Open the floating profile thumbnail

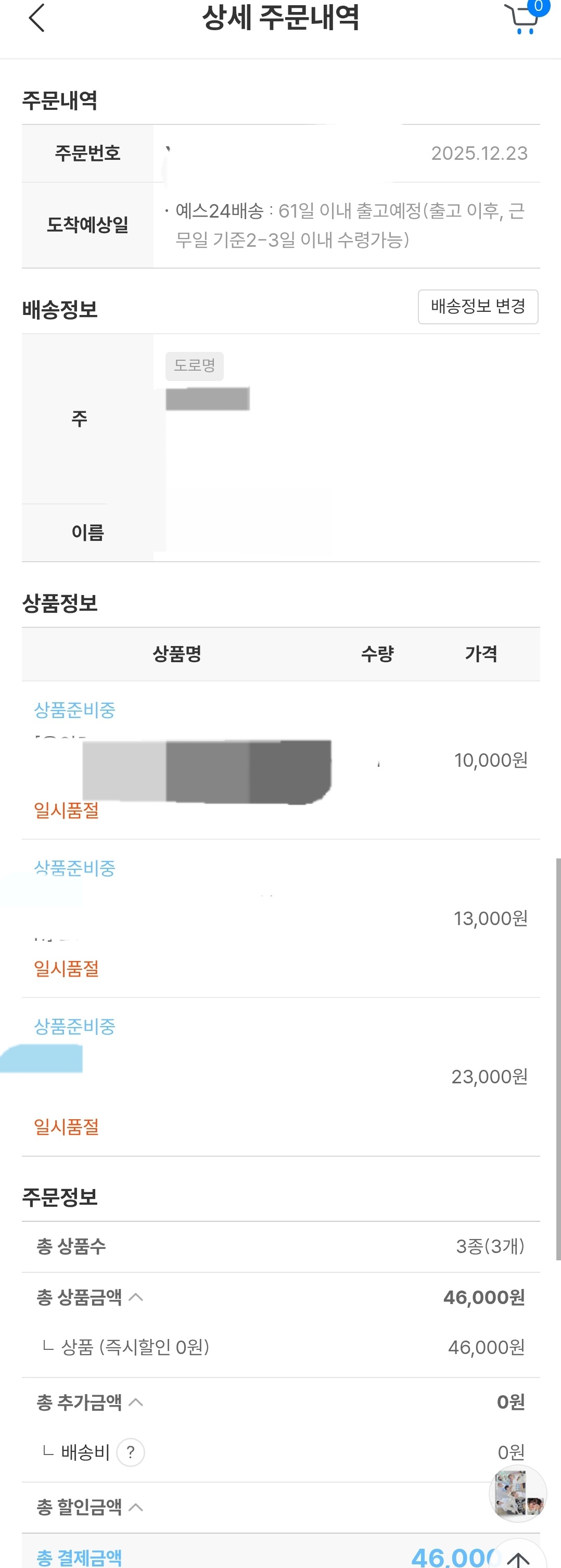[x=517, y=1494]
